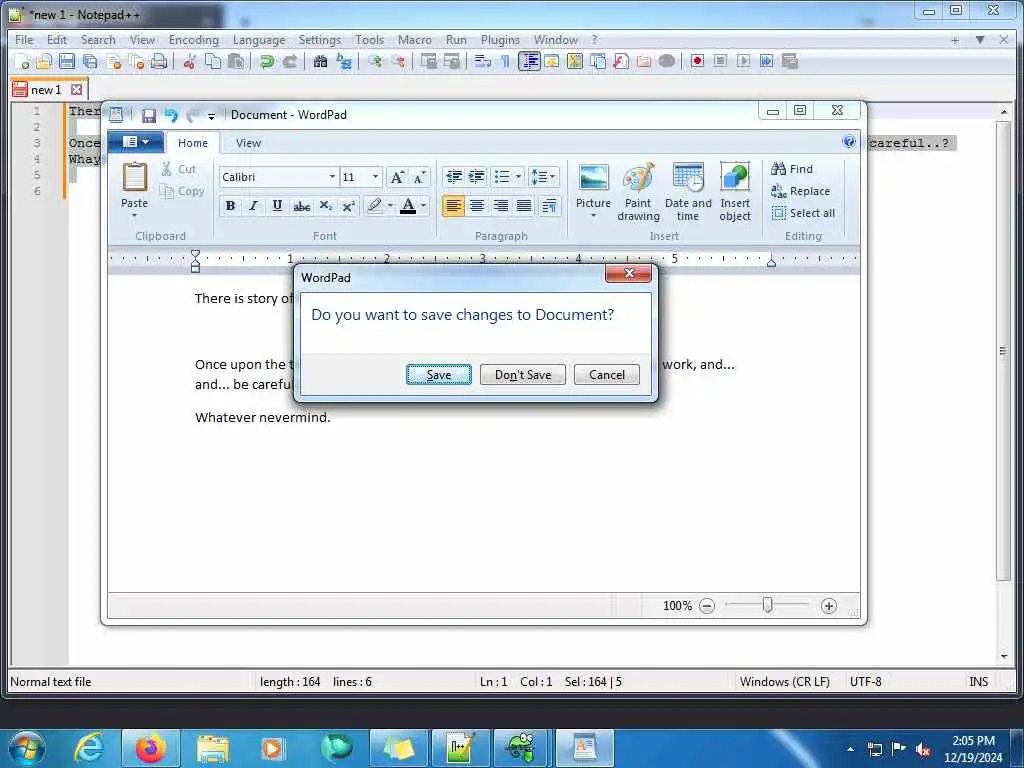Increase indent in WordPad
This screenshot has height=768, width=1024.
[x=477, y=177]
